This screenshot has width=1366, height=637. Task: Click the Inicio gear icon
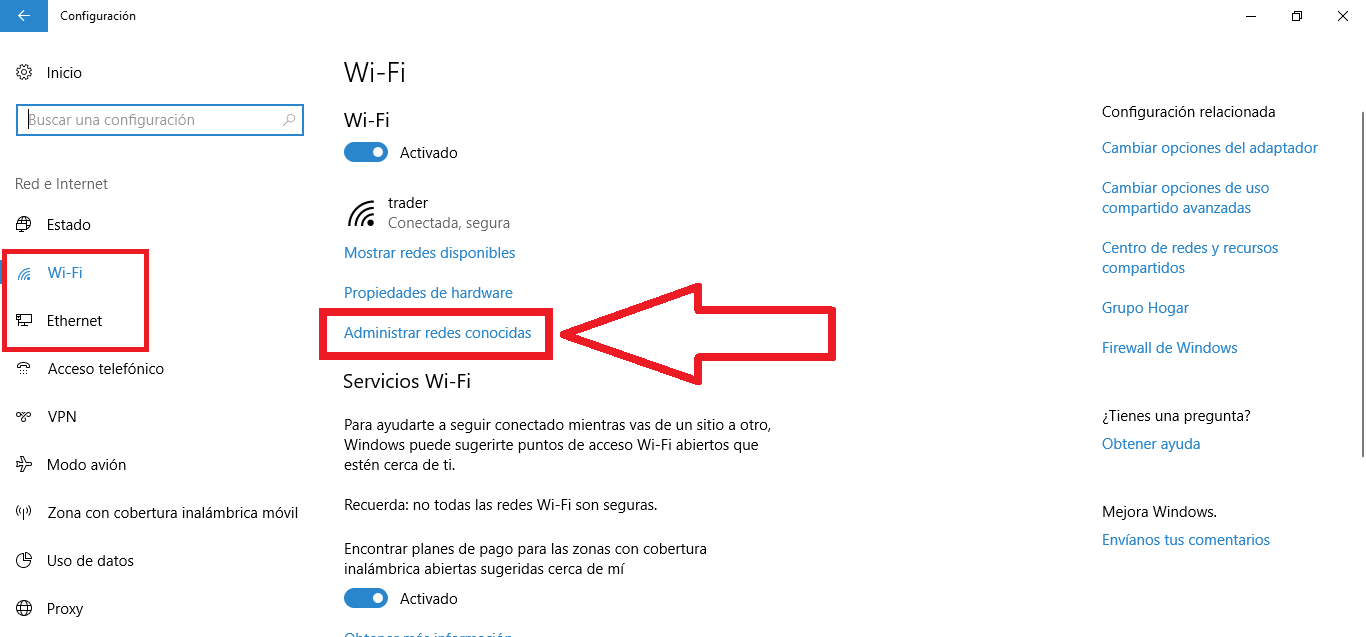click(x=24, y=73)
